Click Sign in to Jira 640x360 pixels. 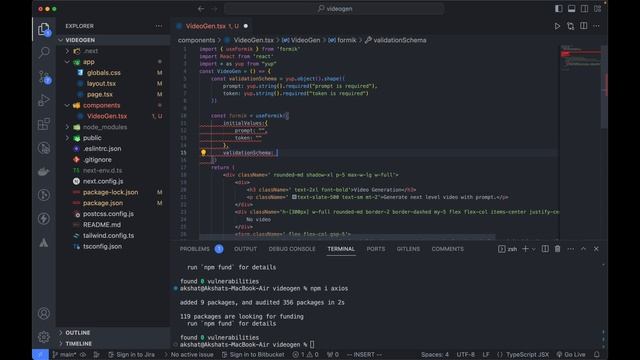pyautogui.click(x=131, y=354)
